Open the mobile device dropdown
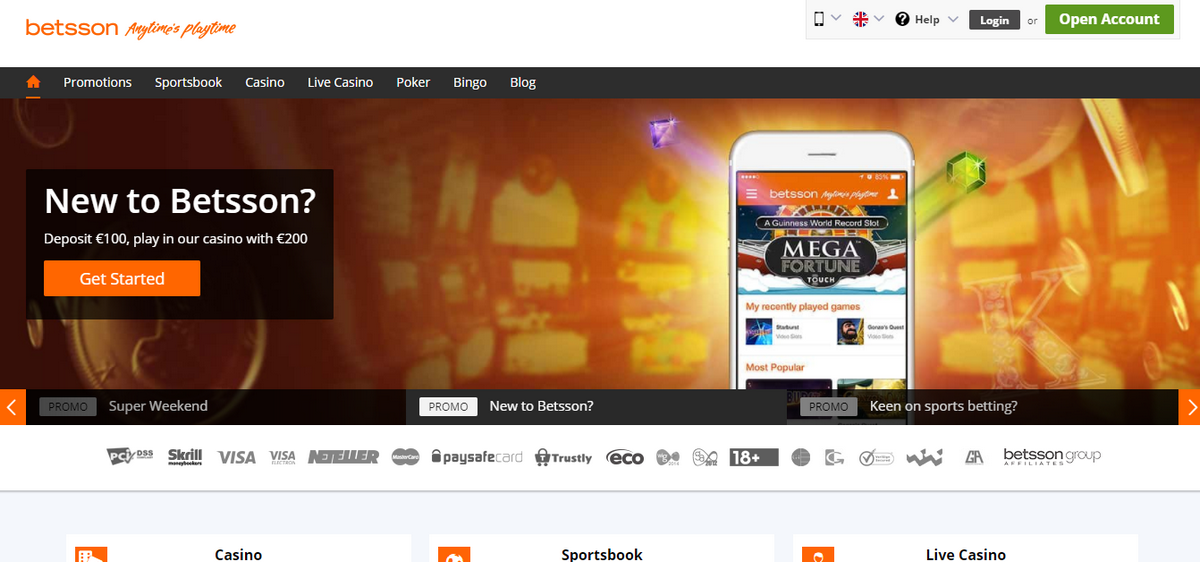The image size is (1200, 562). click(x=826, y=19)
